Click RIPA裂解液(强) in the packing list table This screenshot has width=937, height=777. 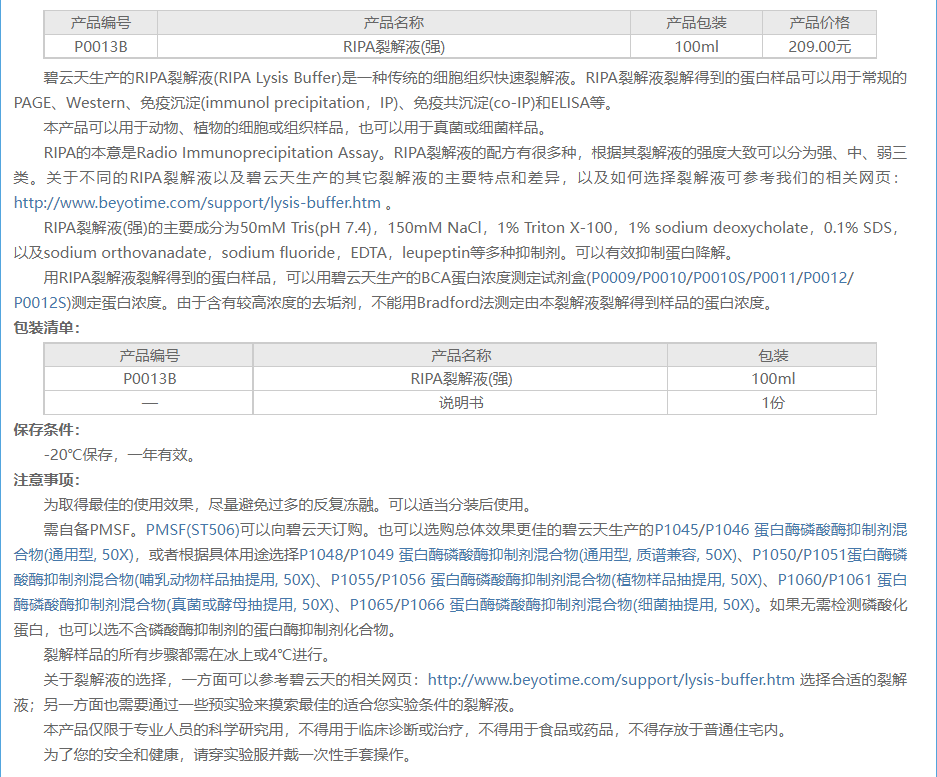click(x=461, y=379)
